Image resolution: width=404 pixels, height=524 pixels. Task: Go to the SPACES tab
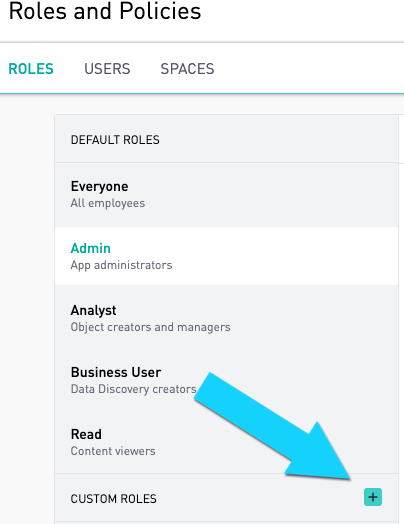[187, 69]
